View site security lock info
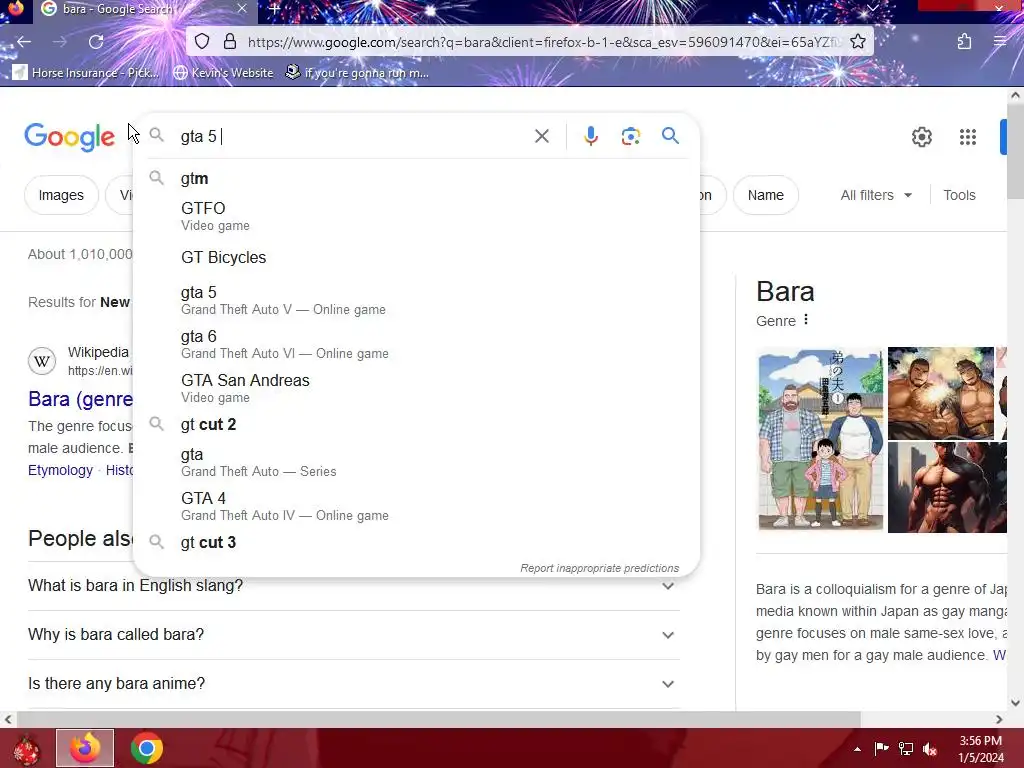Image resolution: width=1024 pixels, height=768 pixels. 230,42
